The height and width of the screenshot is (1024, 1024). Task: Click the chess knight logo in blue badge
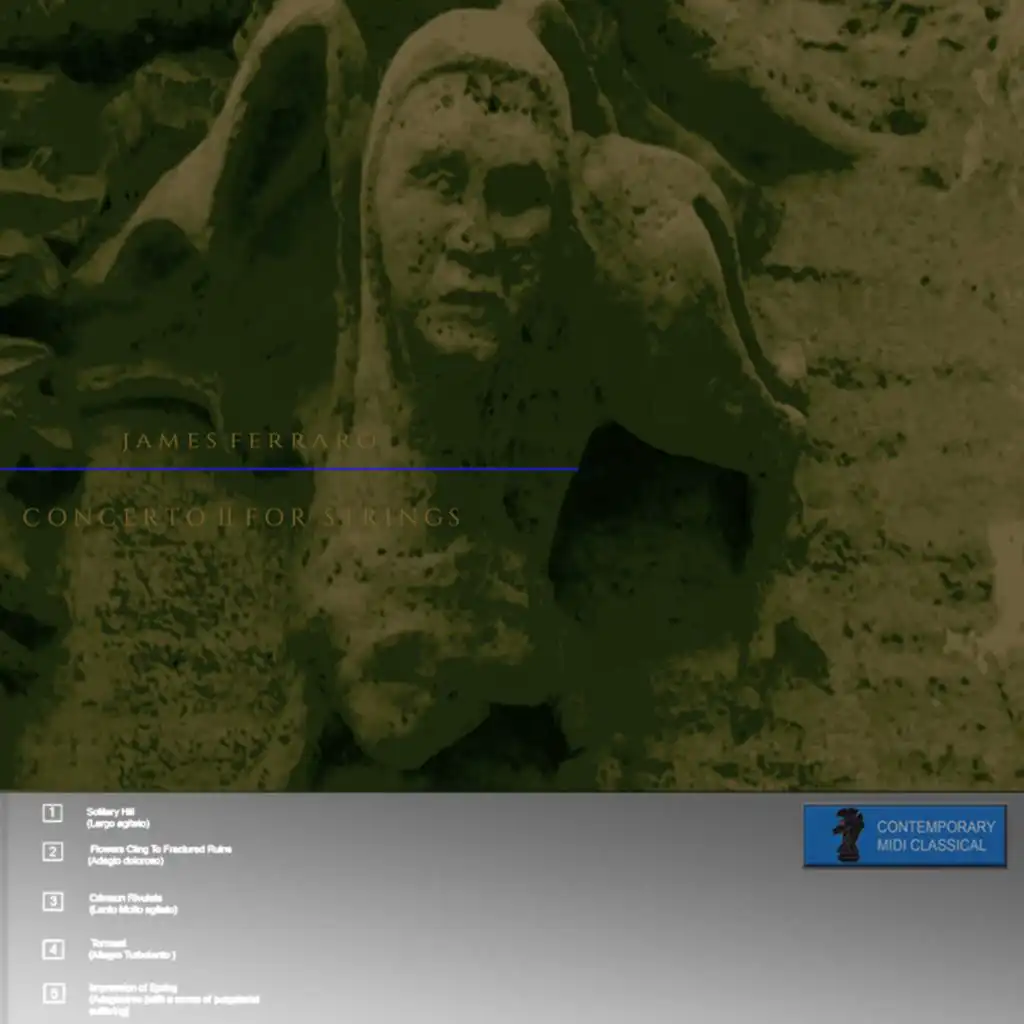[848, 835]
